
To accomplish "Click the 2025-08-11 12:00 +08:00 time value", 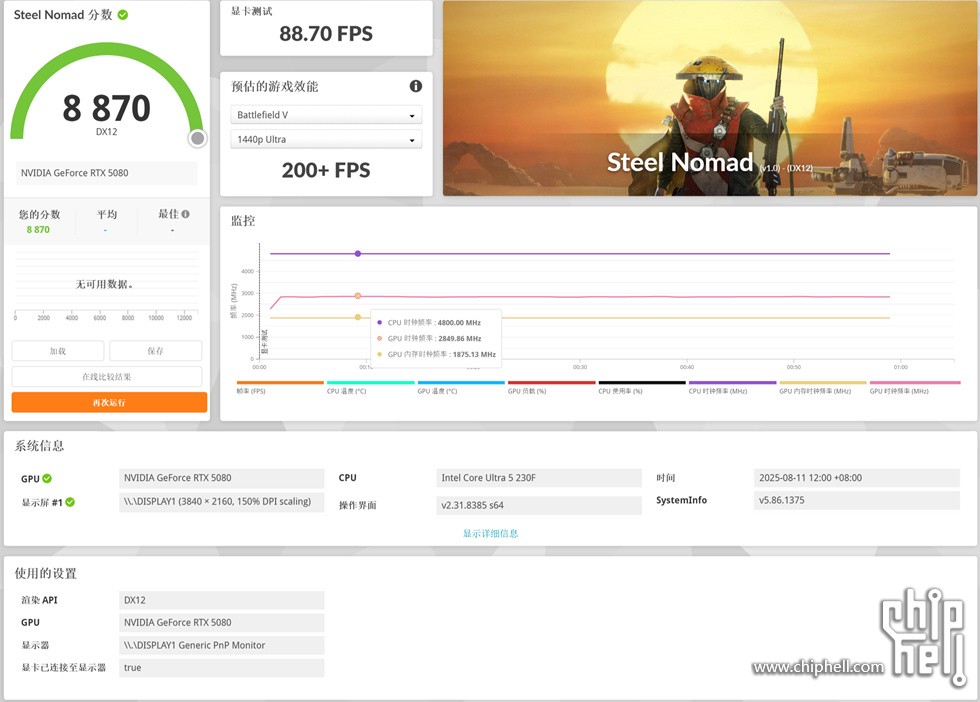I will [857, 478].
